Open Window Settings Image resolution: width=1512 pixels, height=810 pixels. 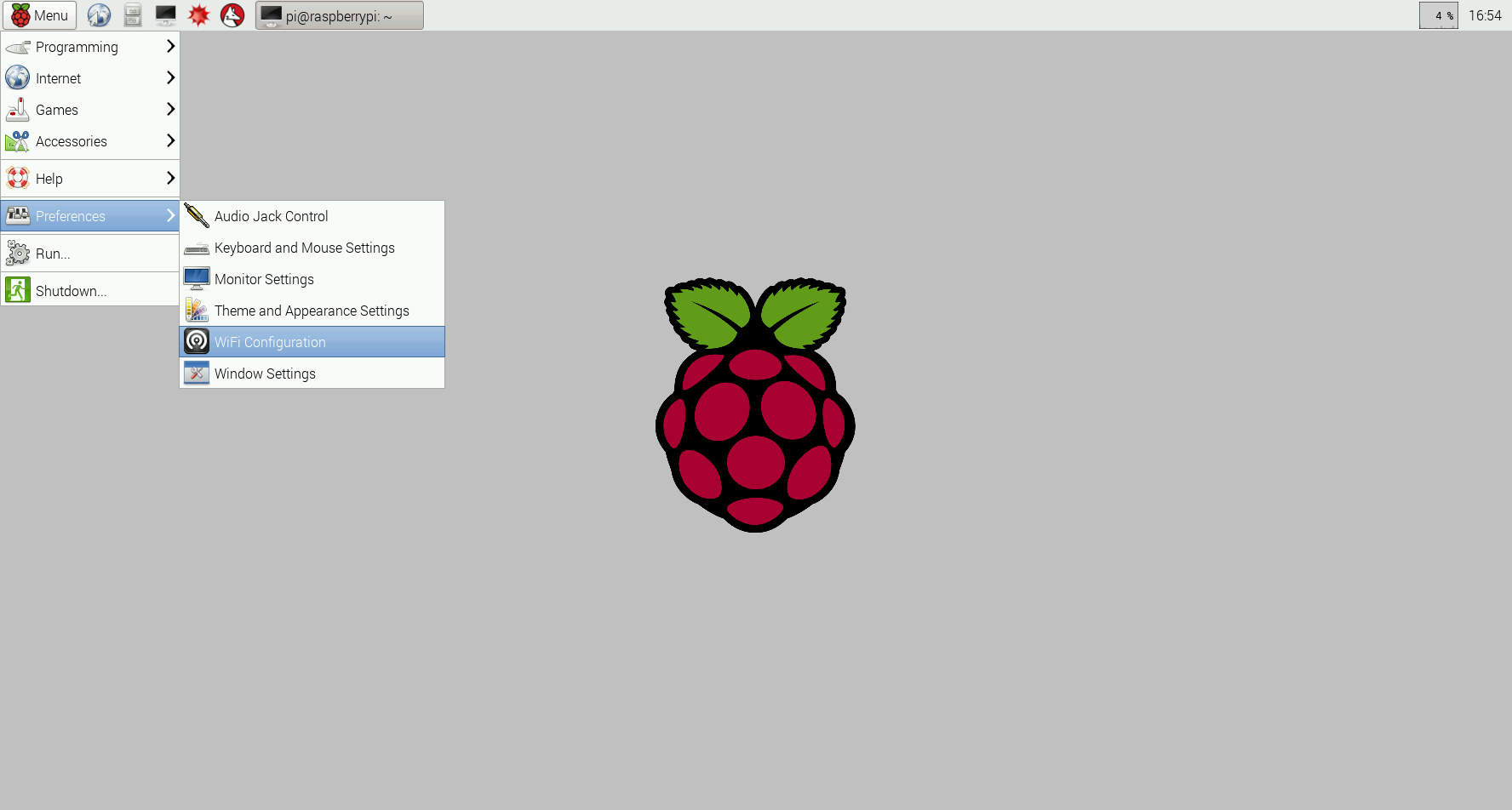point(312,374)
